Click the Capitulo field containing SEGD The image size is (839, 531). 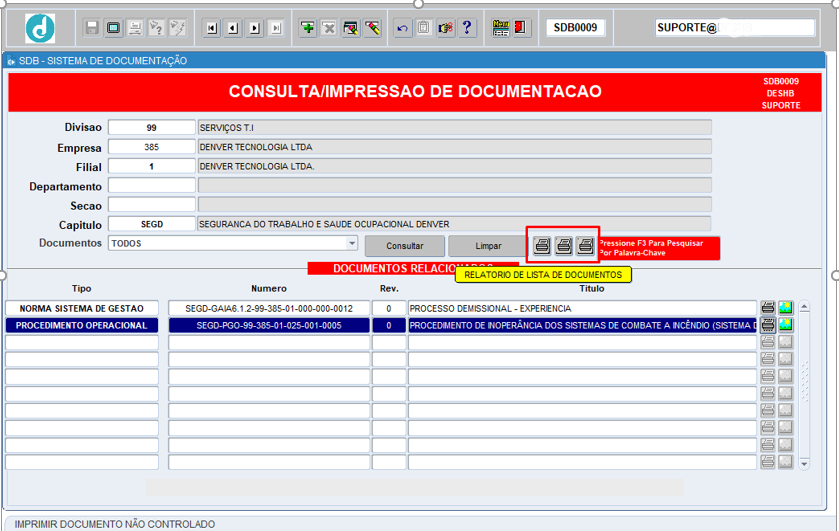coord(152,224)
